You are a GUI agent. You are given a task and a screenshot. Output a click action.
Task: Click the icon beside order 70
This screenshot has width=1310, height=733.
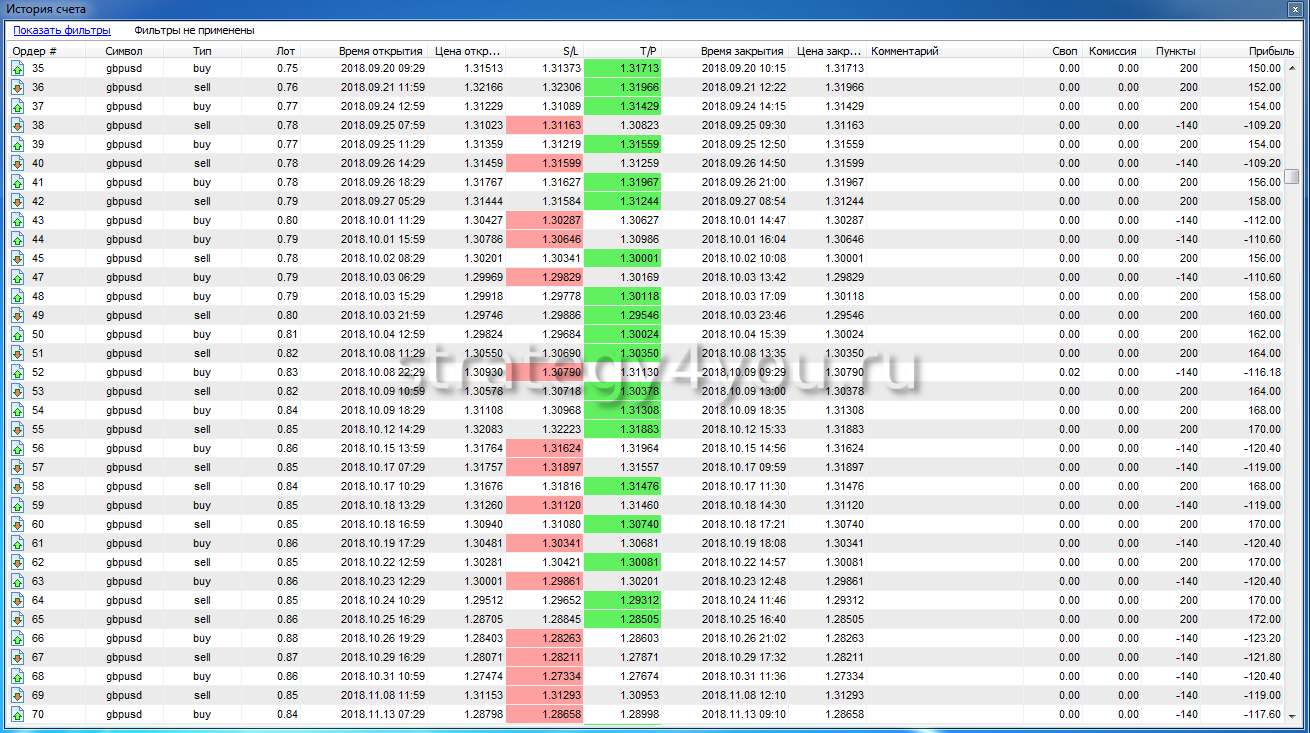(x=18, y=714)
